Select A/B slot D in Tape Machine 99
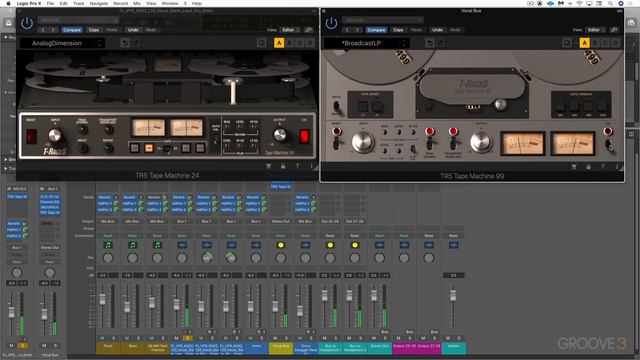640x360 pixels. click(616, 43)
